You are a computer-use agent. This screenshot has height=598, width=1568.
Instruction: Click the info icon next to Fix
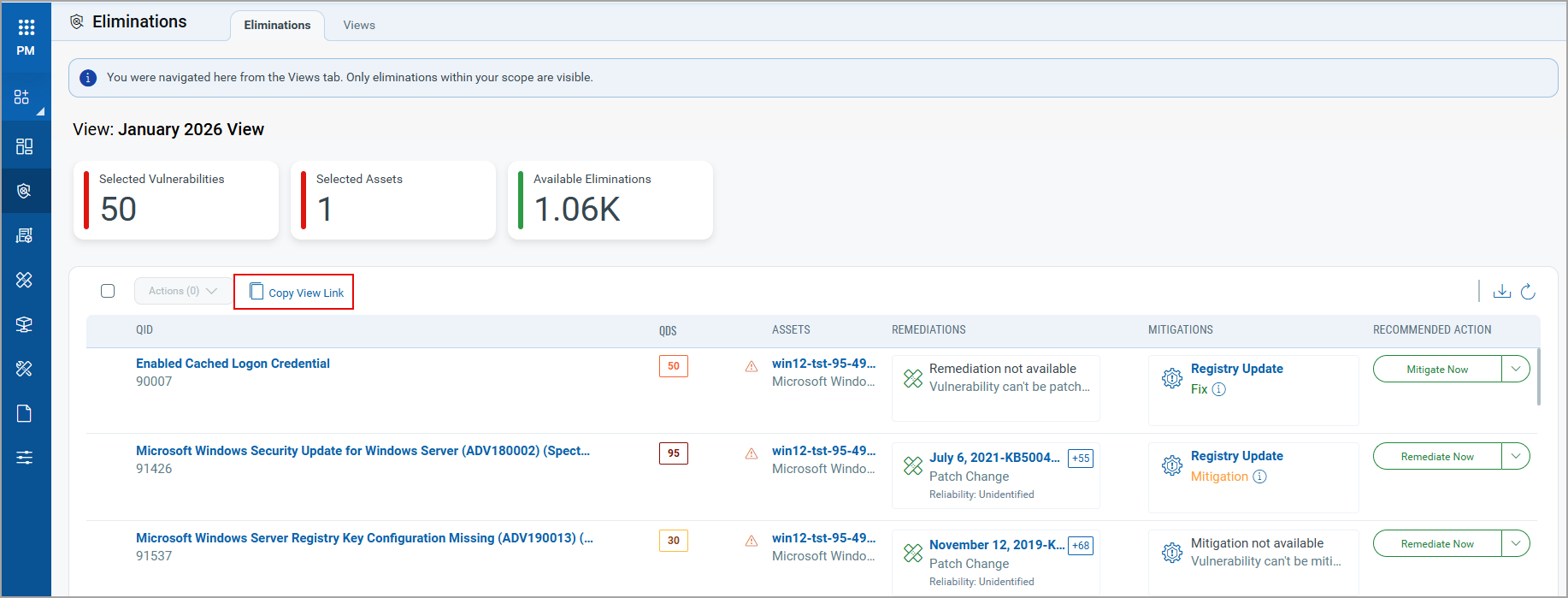tap(1219, 389)
